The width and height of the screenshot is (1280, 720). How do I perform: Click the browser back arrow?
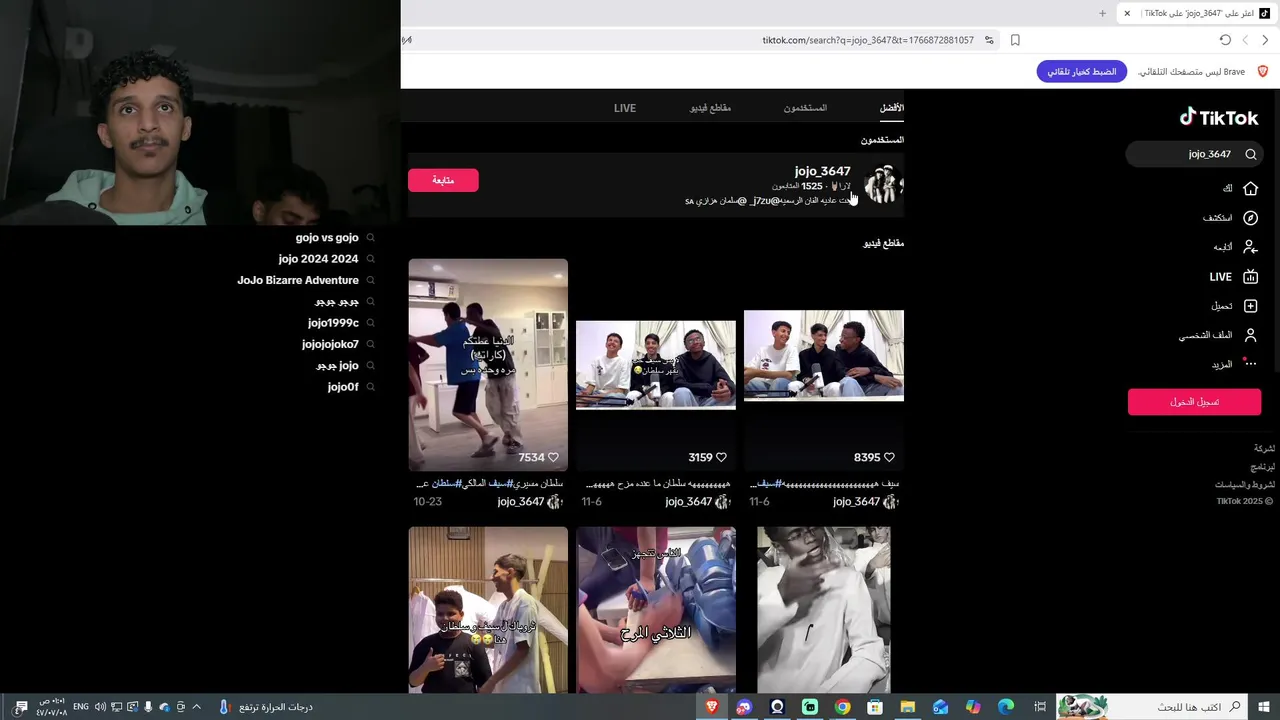tap(1265, 40)
